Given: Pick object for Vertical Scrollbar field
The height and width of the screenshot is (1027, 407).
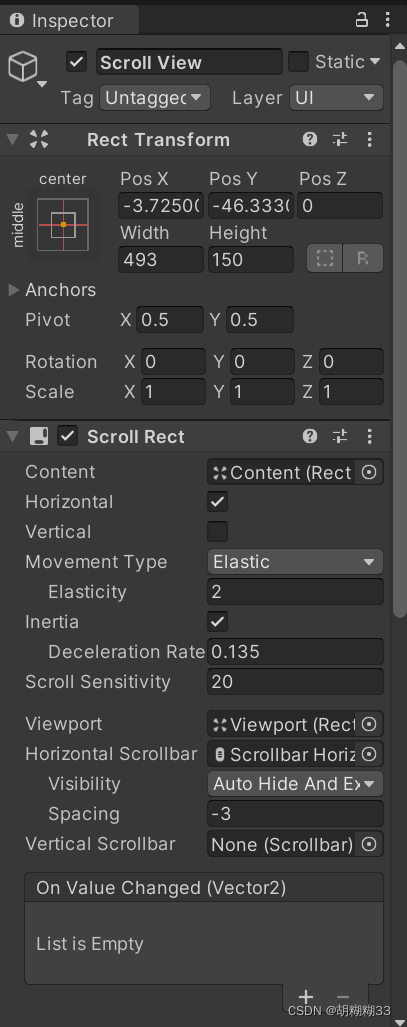Looking at the screenshot, I should 370,844.
